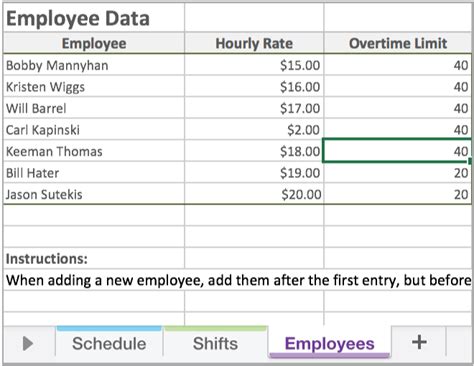Switch to the Schedule sheet tab
Viewport: 474px width, 366px height.
109,343
